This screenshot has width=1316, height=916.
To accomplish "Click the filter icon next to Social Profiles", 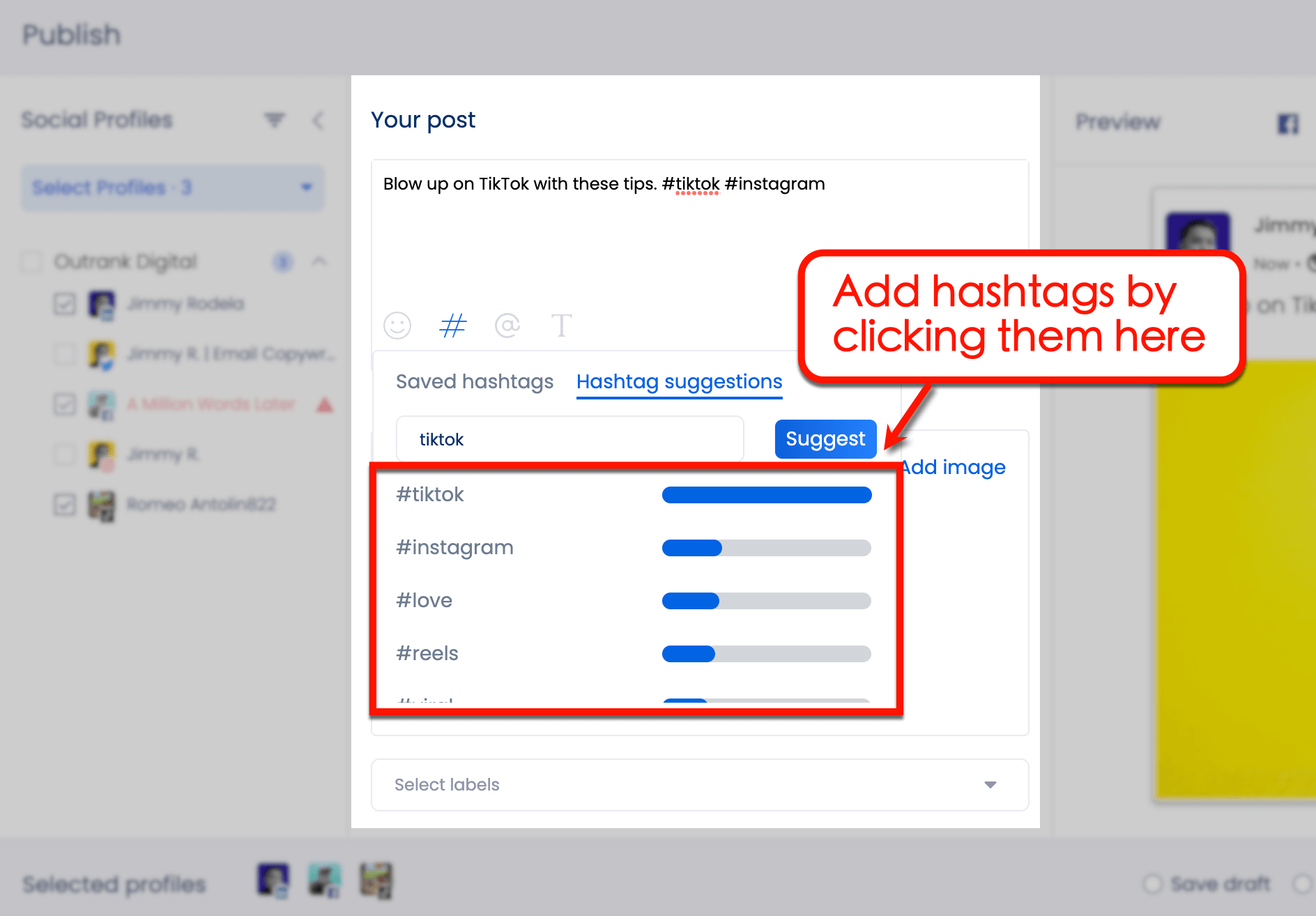I will pos(275,120).
